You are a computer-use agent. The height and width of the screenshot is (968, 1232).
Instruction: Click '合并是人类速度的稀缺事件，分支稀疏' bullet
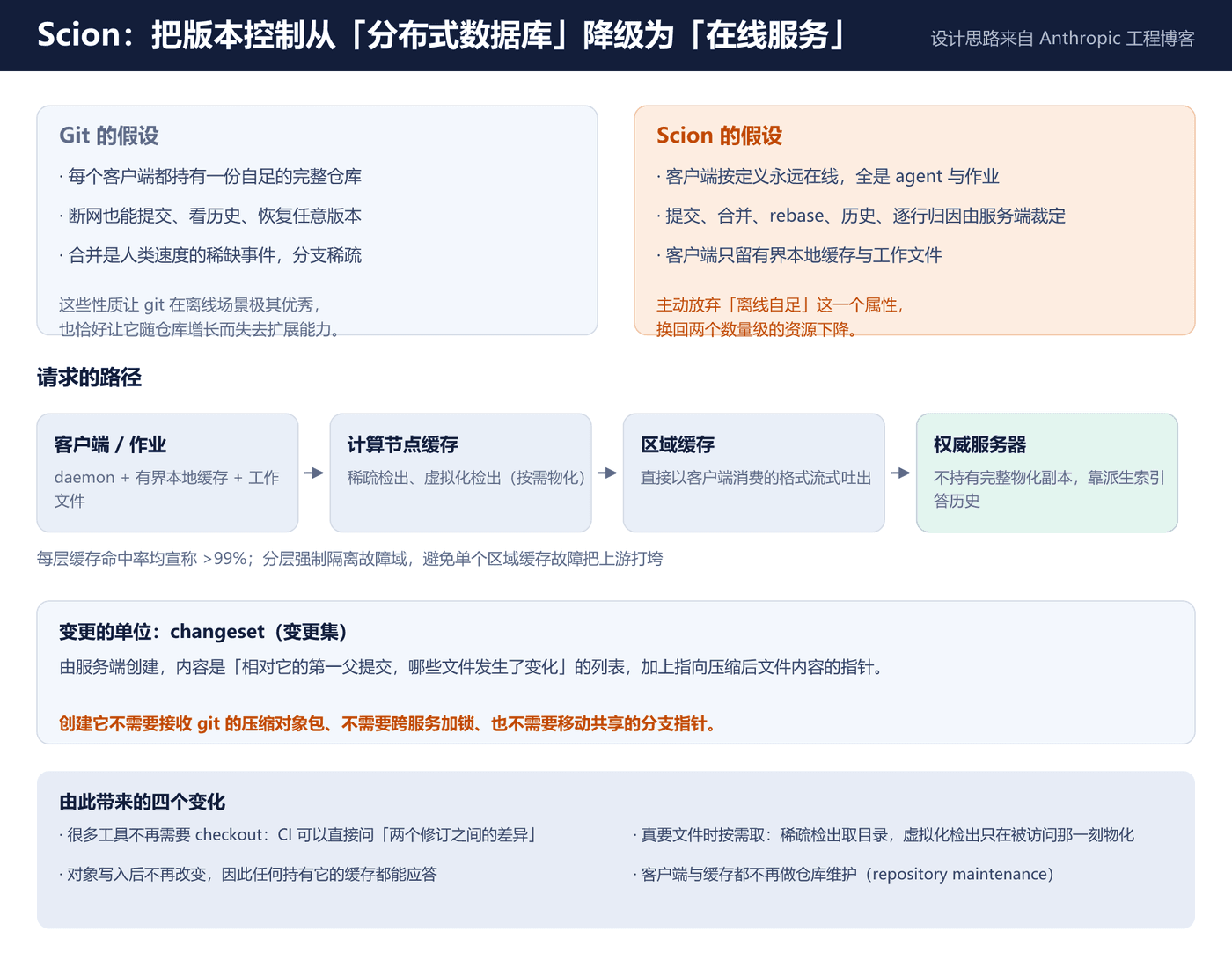tap(210, 255)
